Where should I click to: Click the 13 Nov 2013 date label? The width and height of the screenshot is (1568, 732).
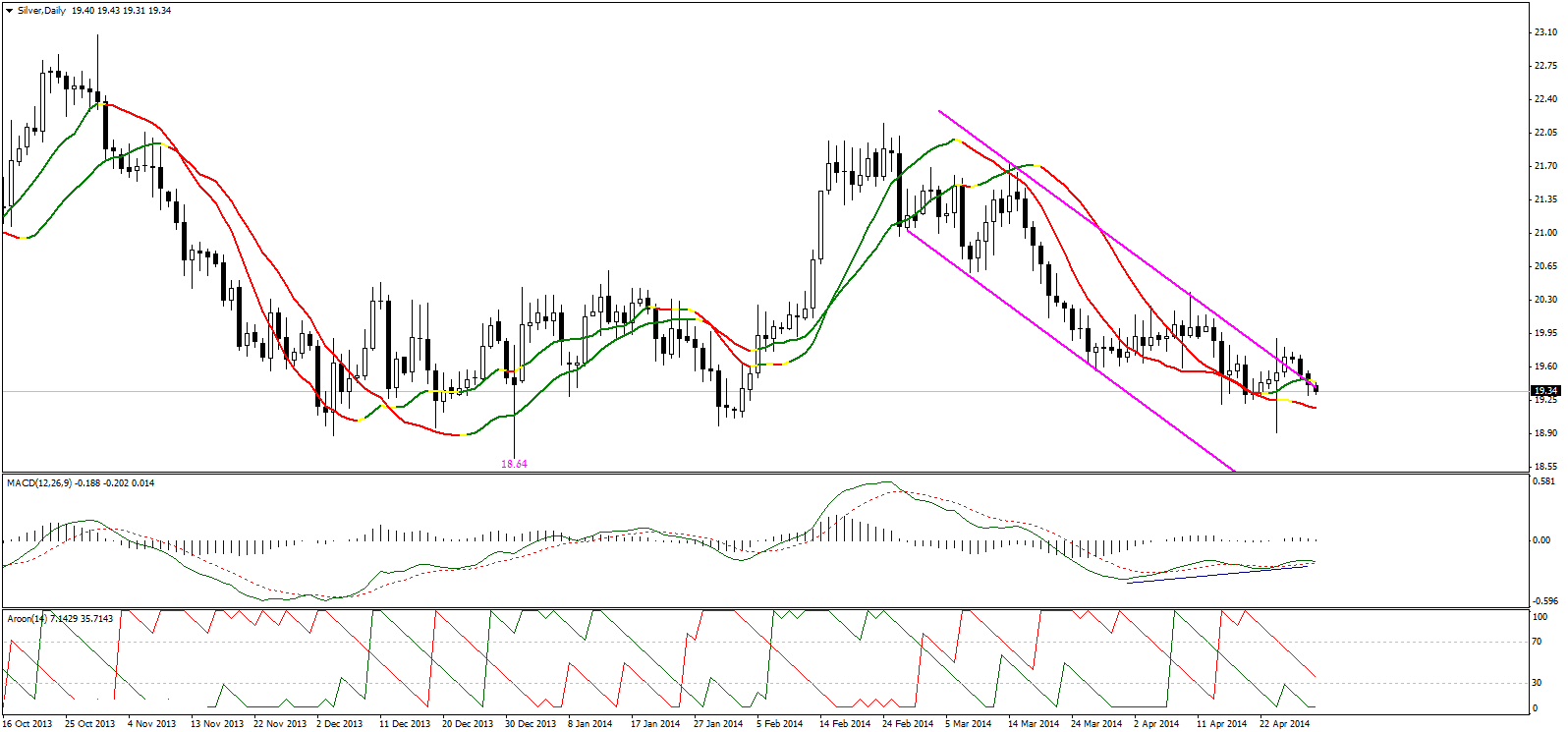pos(217,724)
